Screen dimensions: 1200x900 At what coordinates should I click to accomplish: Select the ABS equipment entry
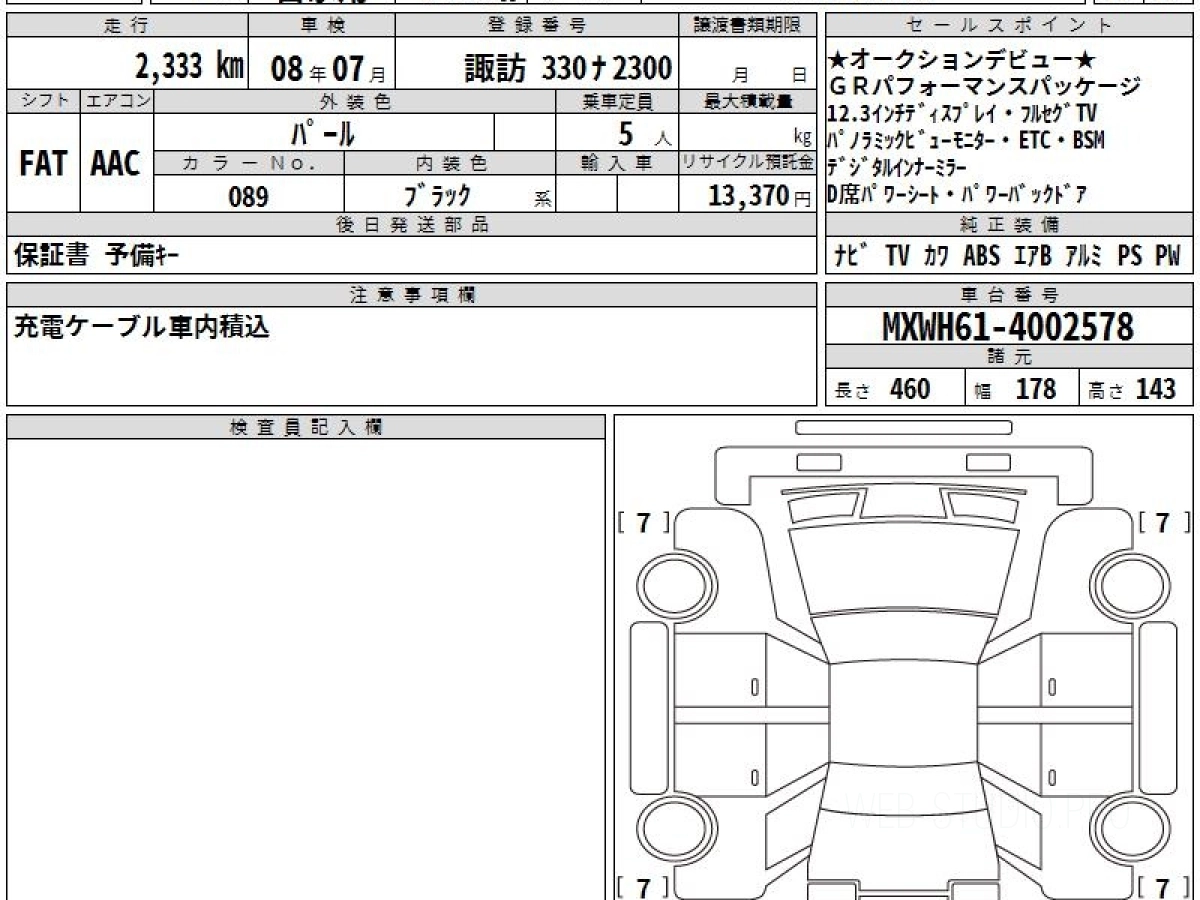981,256
